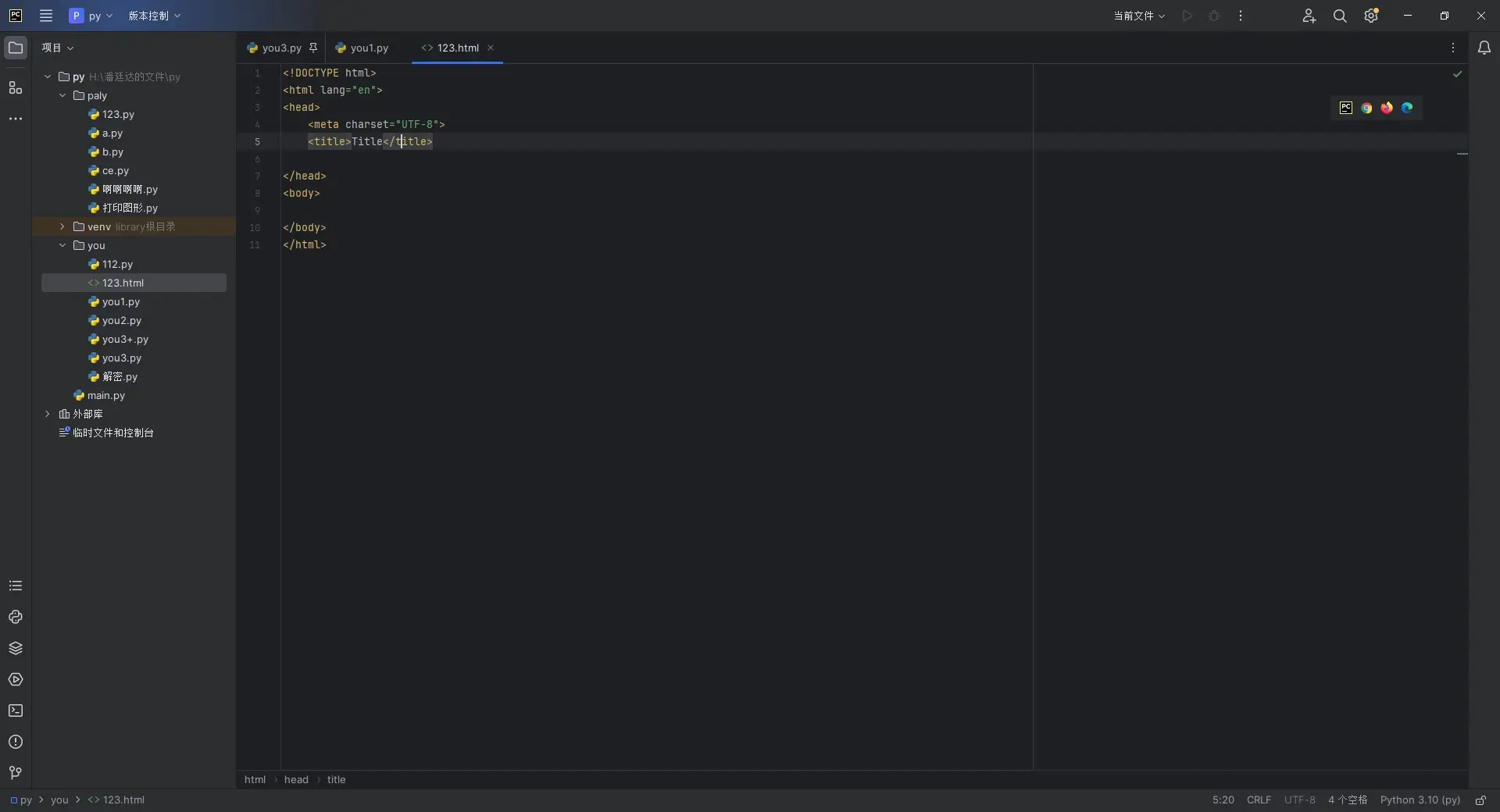The image size is (1500, 812).
Task: Open the Project tool window icon
Action: click(16, 48)
